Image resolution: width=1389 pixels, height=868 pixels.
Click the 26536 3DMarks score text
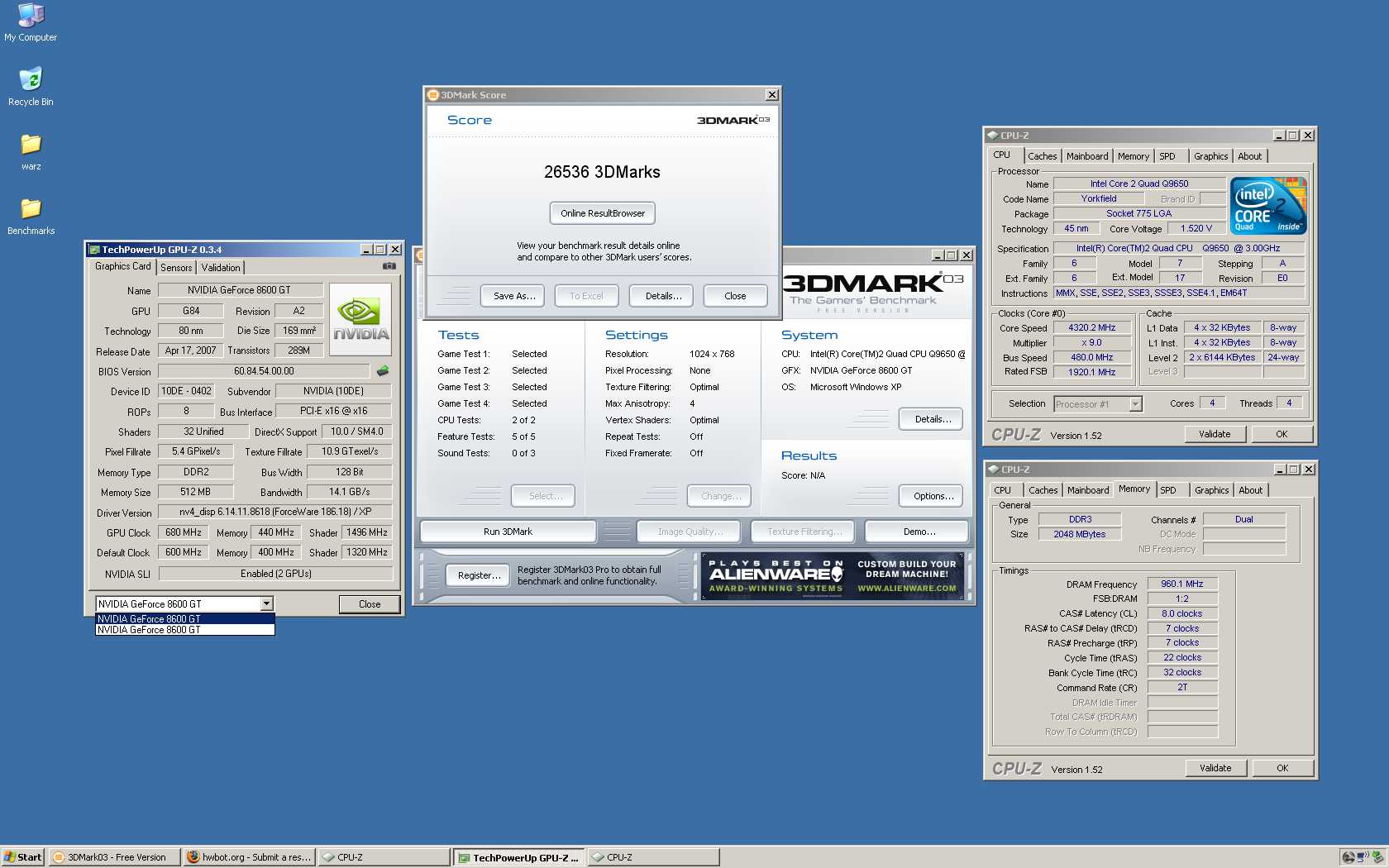(602, 172)
